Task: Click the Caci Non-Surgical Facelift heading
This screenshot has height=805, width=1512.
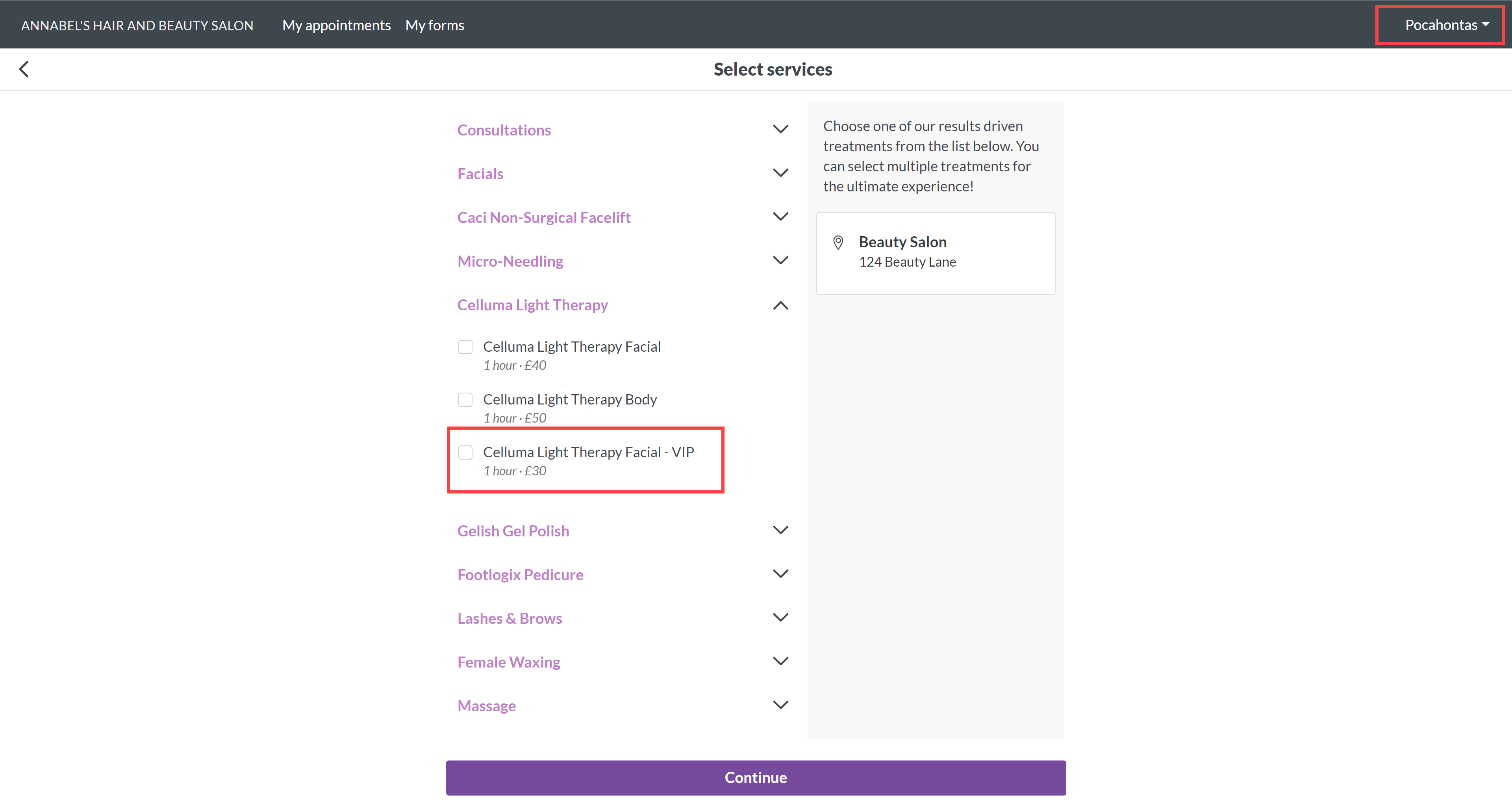Action: coord(544,217)
